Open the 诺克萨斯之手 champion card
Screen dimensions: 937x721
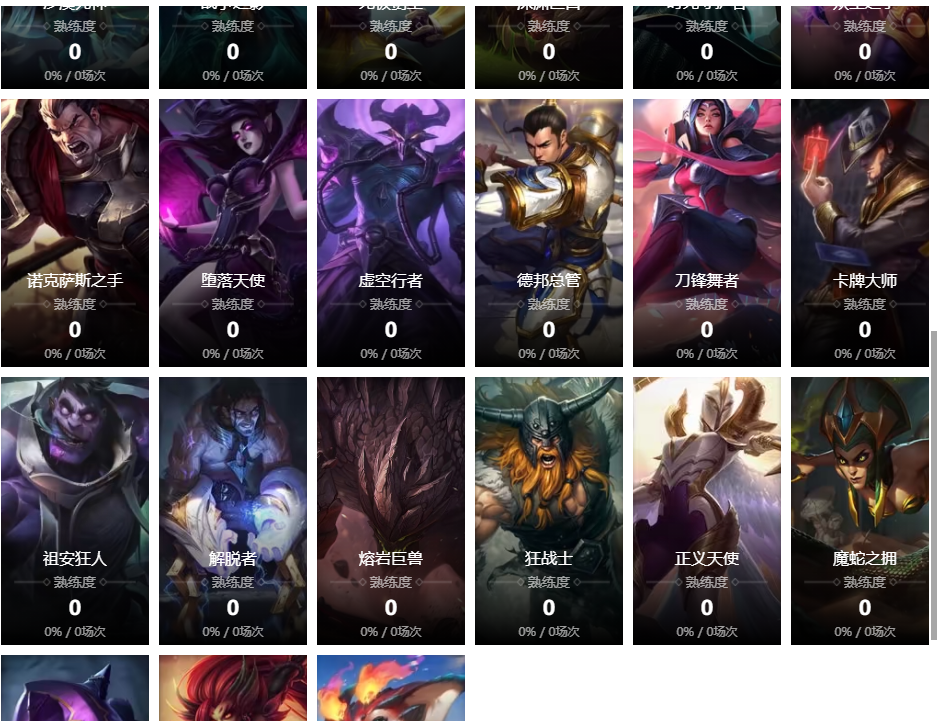click(x=75, y=232)
